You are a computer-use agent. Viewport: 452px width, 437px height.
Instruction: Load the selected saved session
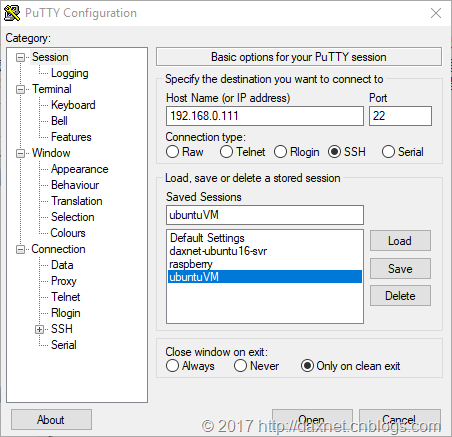[x=400, y=241]
